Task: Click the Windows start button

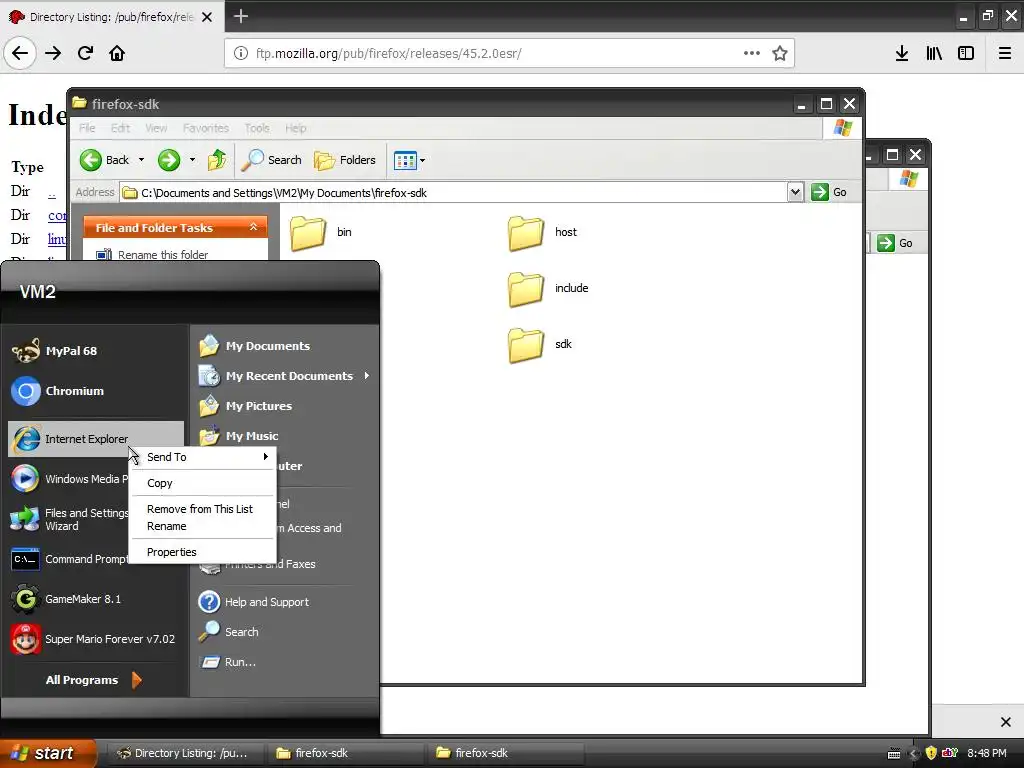Action: (x=47, y=753)
